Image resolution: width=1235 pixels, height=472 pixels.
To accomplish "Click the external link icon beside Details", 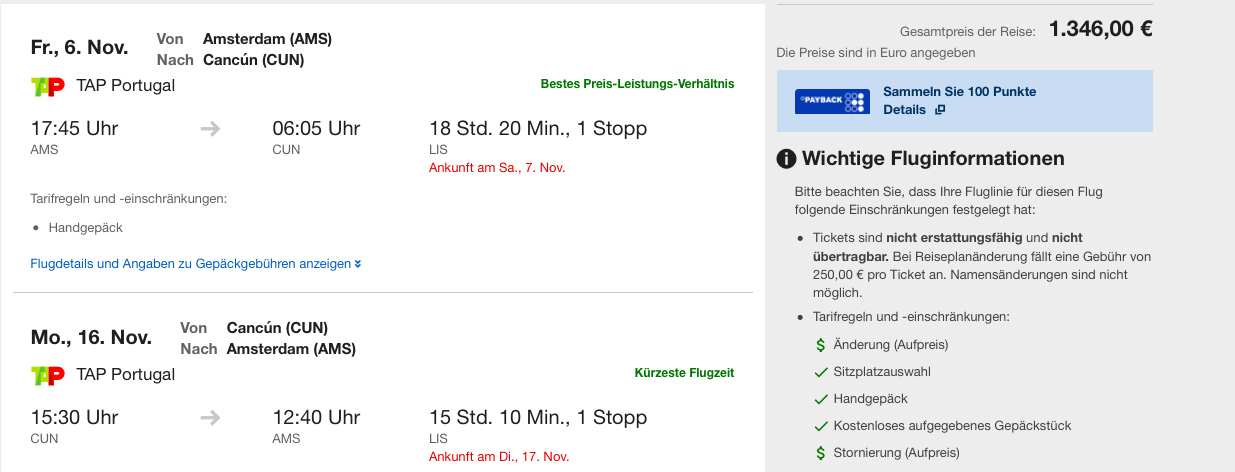I will click(x=939, y=110).
